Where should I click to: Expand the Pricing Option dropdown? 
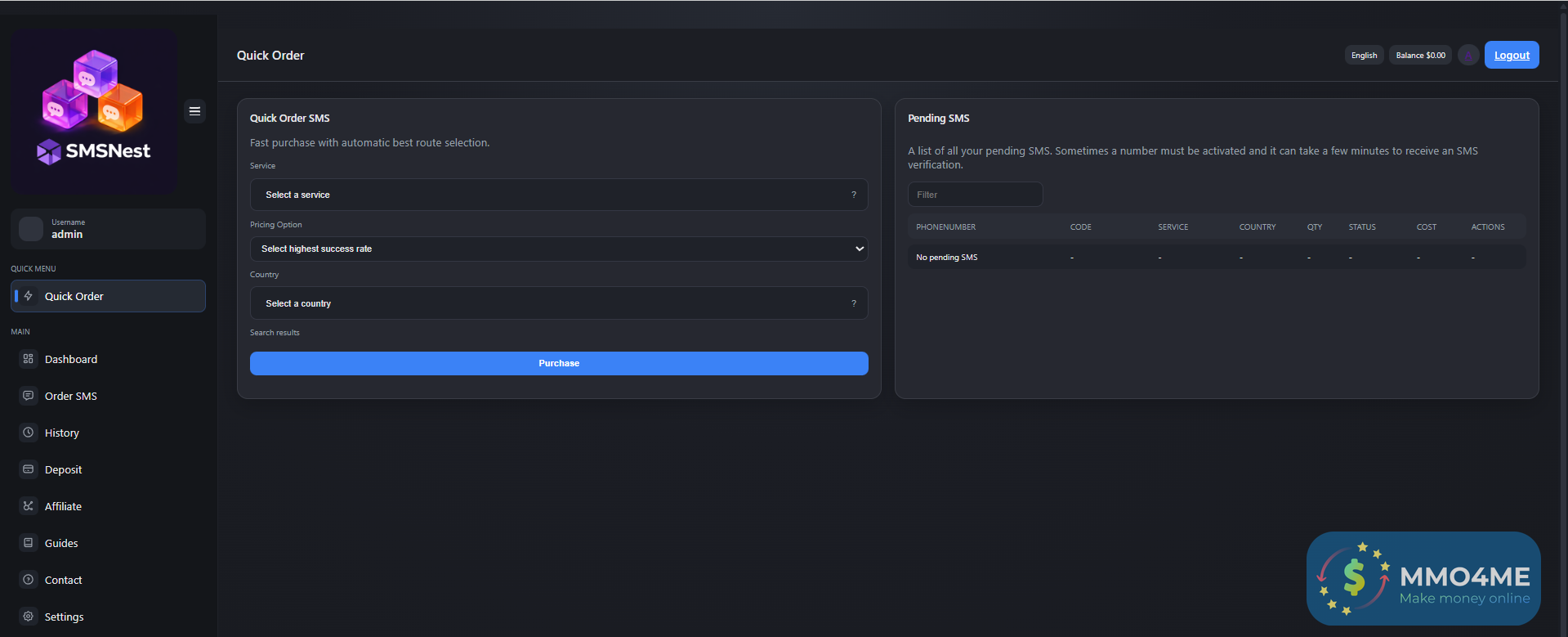pyautogui.click(x=558, y=249)
